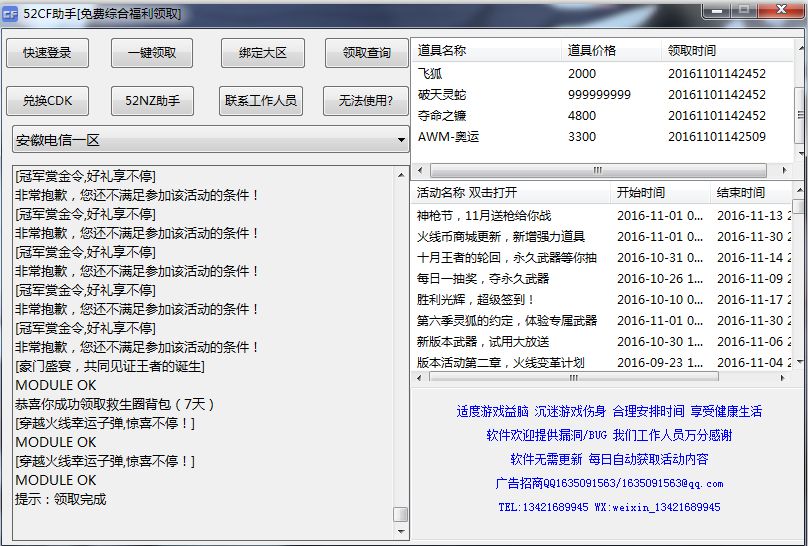Sort by 道具名称 column header
Image resolution: width=808 pixels, height=546 pixels.
486,50
